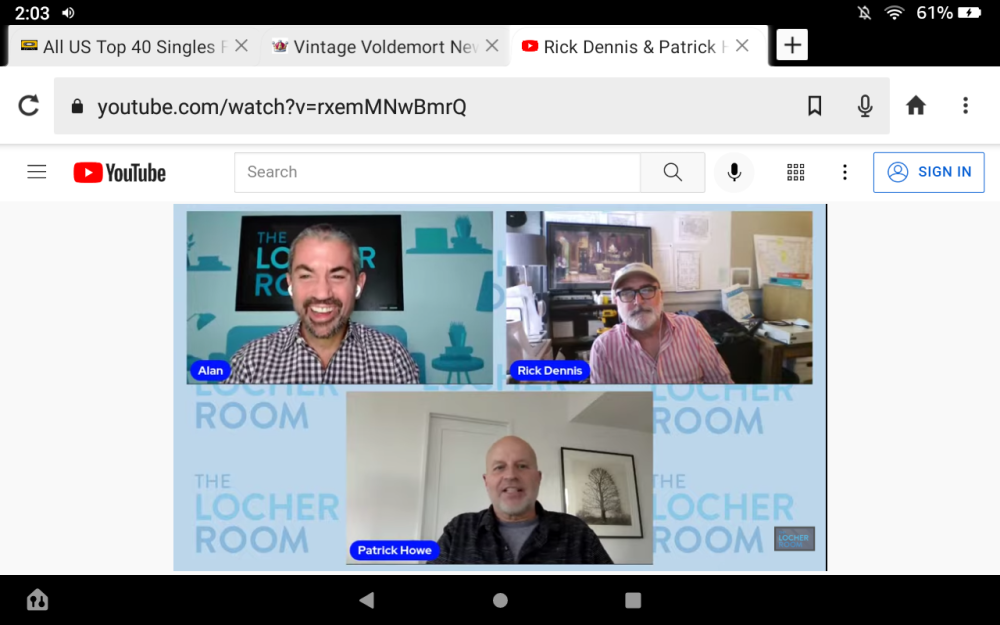Go to browser home page
This screenshot has width=1000, height=625.
tap(916, 106)
